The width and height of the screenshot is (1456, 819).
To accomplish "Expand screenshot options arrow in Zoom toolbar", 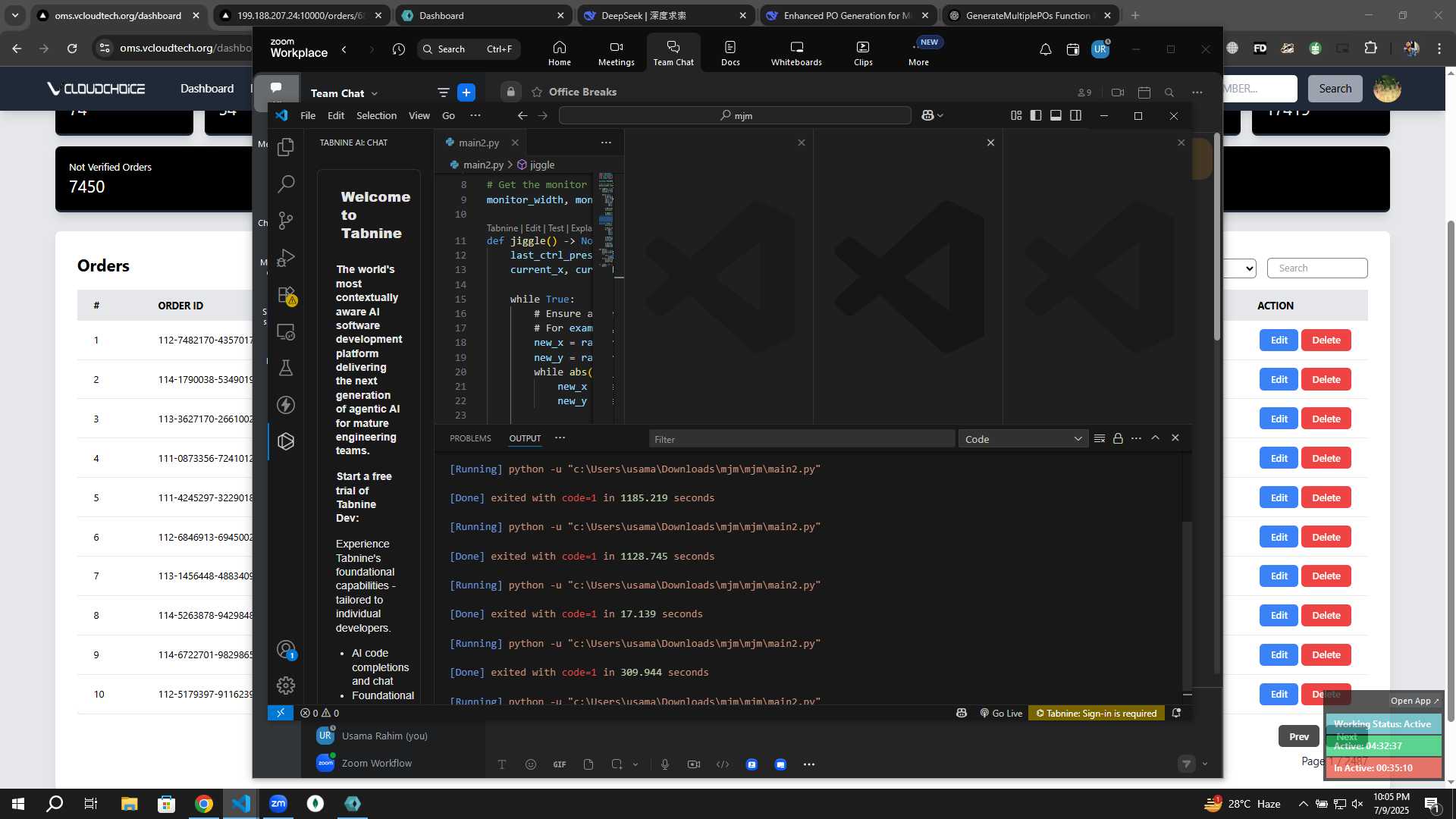I will (x=635, y=764).
